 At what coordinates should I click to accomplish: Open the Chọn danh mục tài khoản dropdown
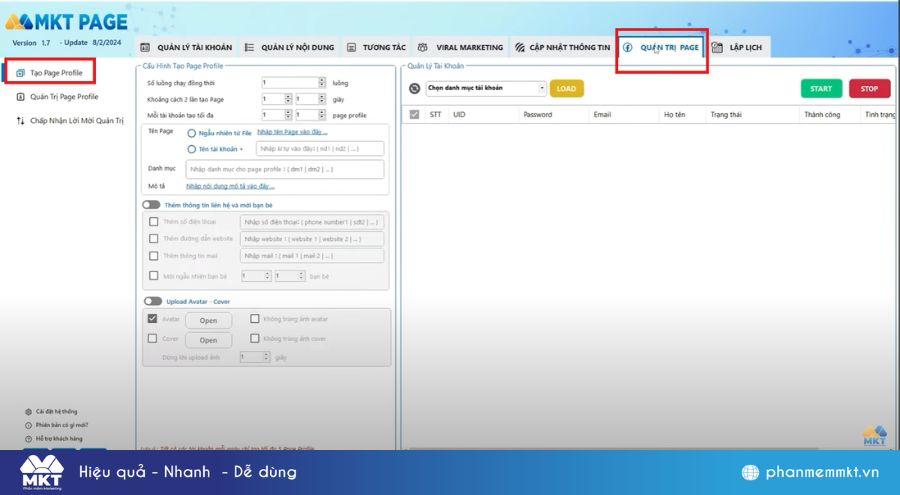click(x=486, y=88)
